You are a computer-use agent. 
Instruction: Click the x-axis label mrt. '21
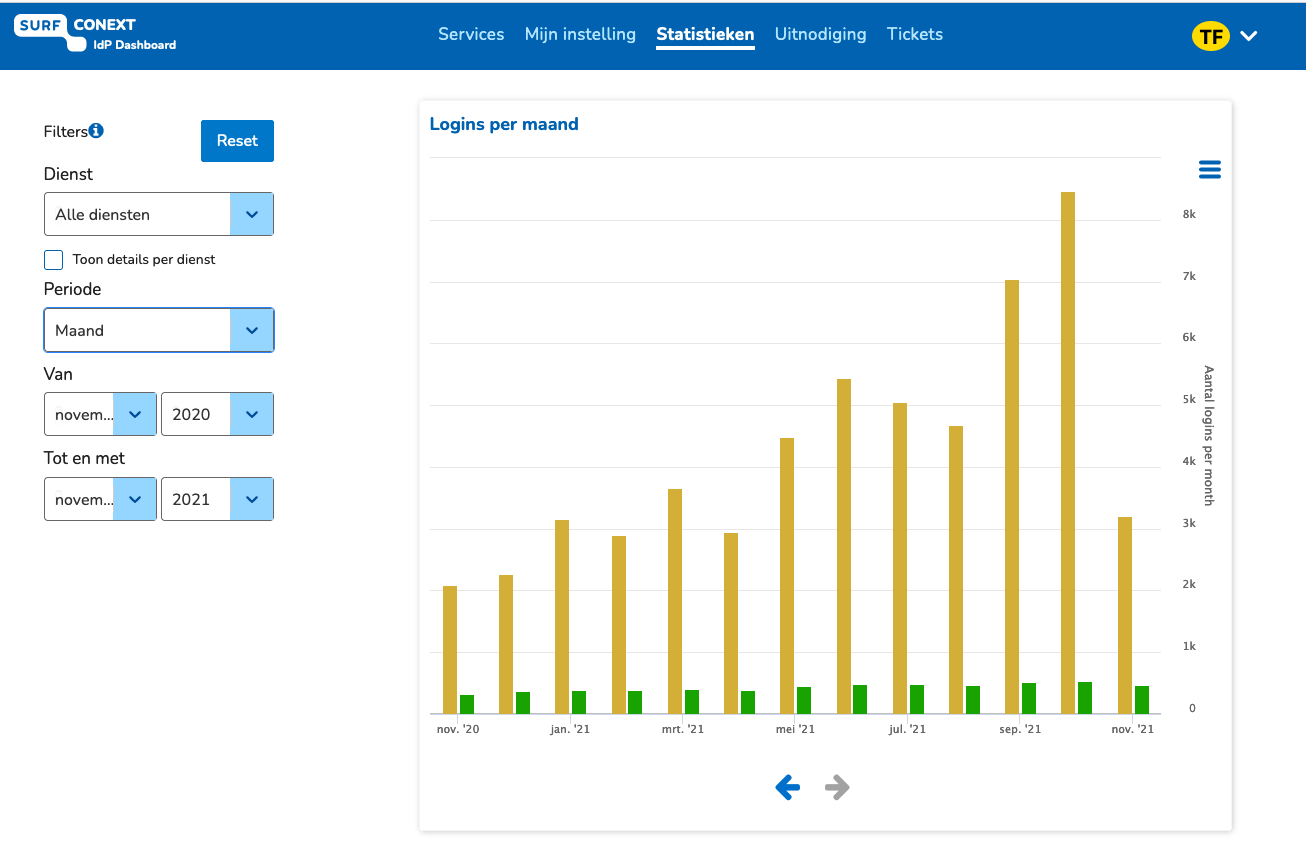(x=682, y=729)
